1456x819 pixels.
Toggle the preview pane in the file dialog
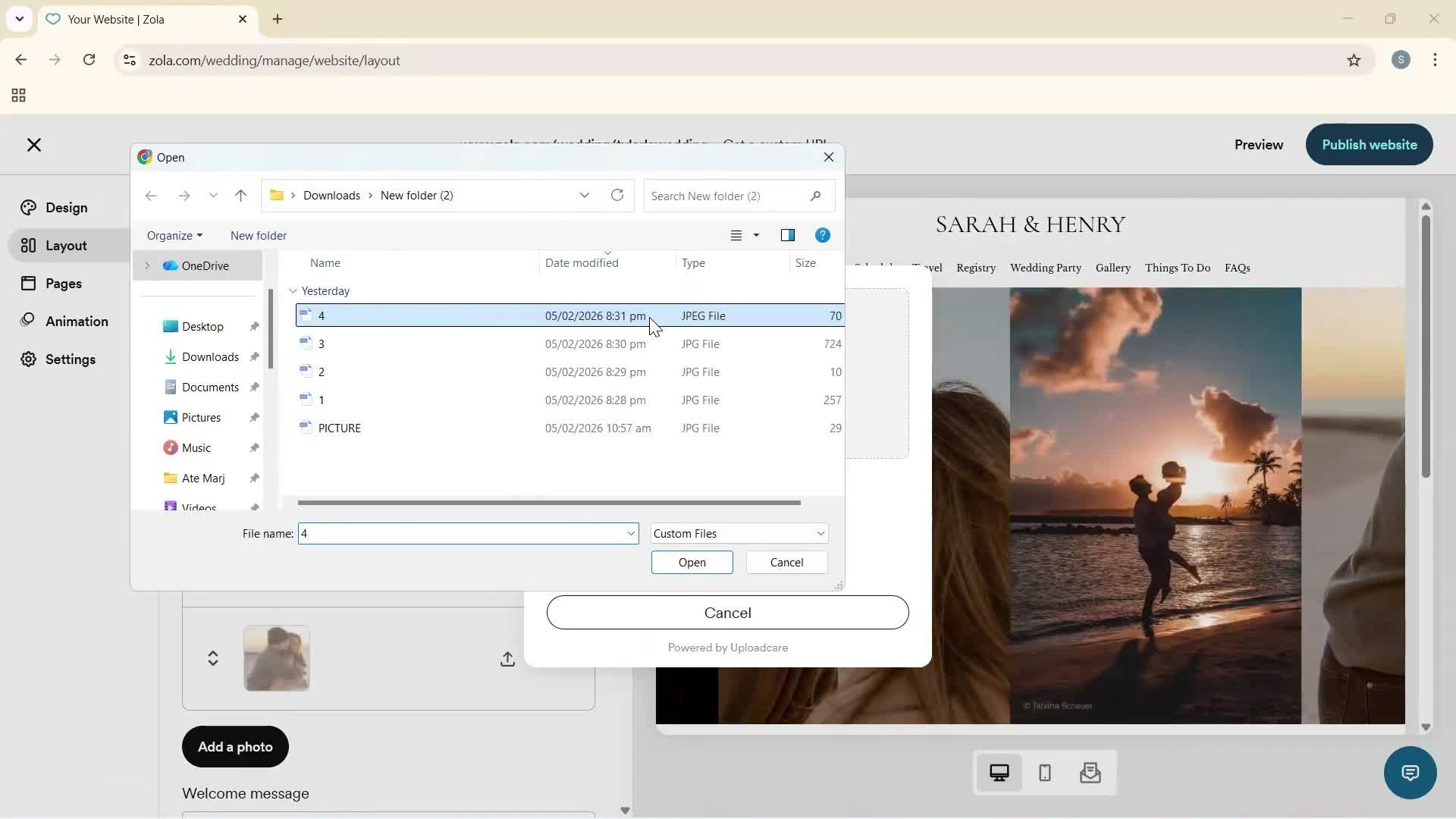coord(788,235)
